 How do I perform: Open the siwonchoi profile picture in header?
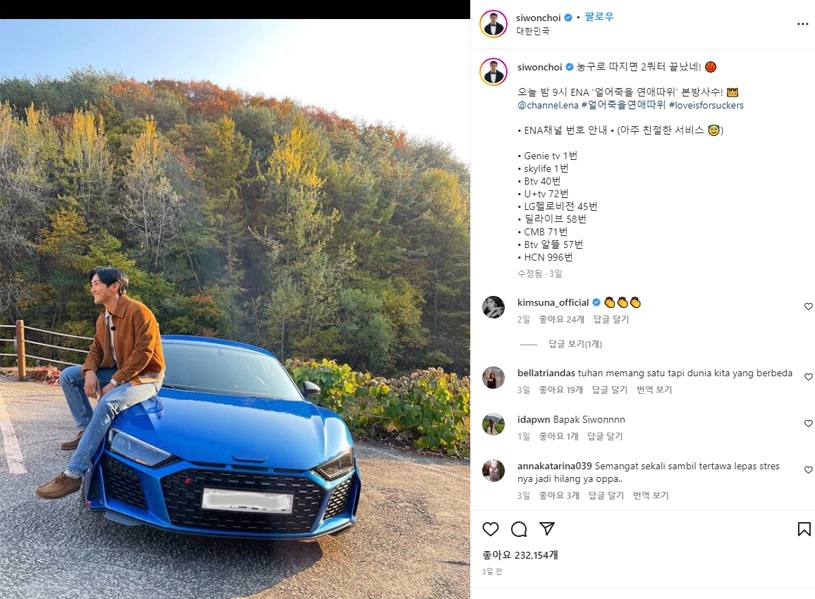493,24
